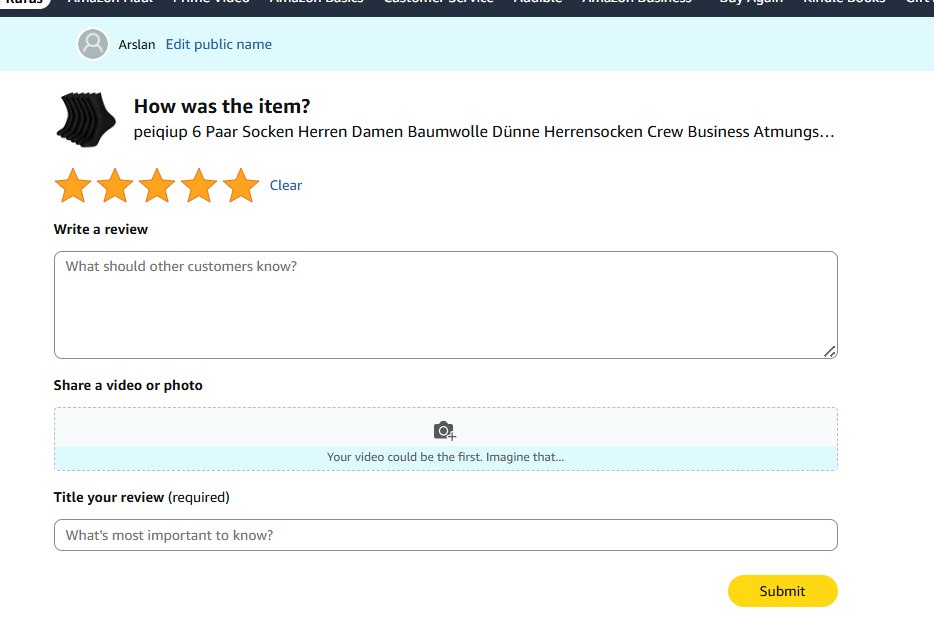Give the item five stars
The image size is (934, 634).
pos(241,185)
